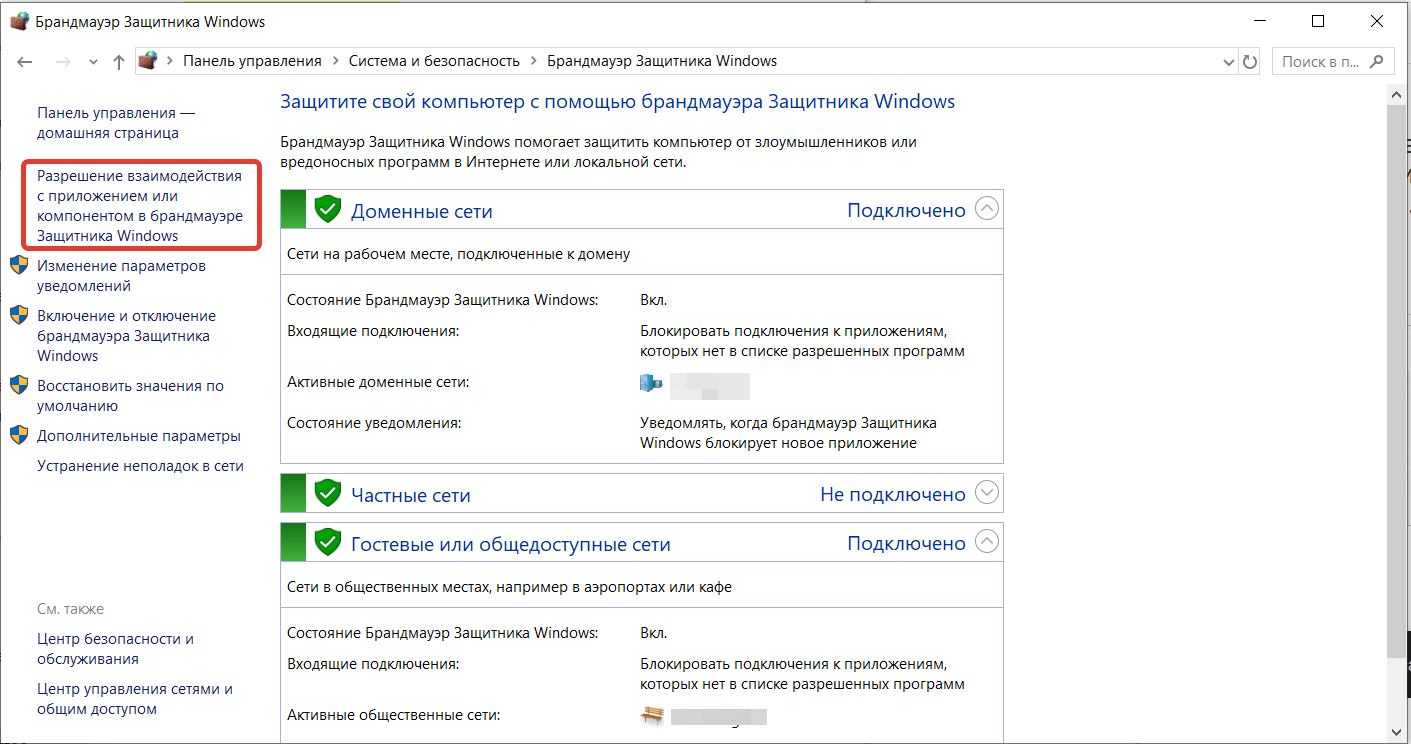Open Разрешение взаимодействия с приложением link
The height and width of the screenshot is (744, 1411).
tap(140, 206)
